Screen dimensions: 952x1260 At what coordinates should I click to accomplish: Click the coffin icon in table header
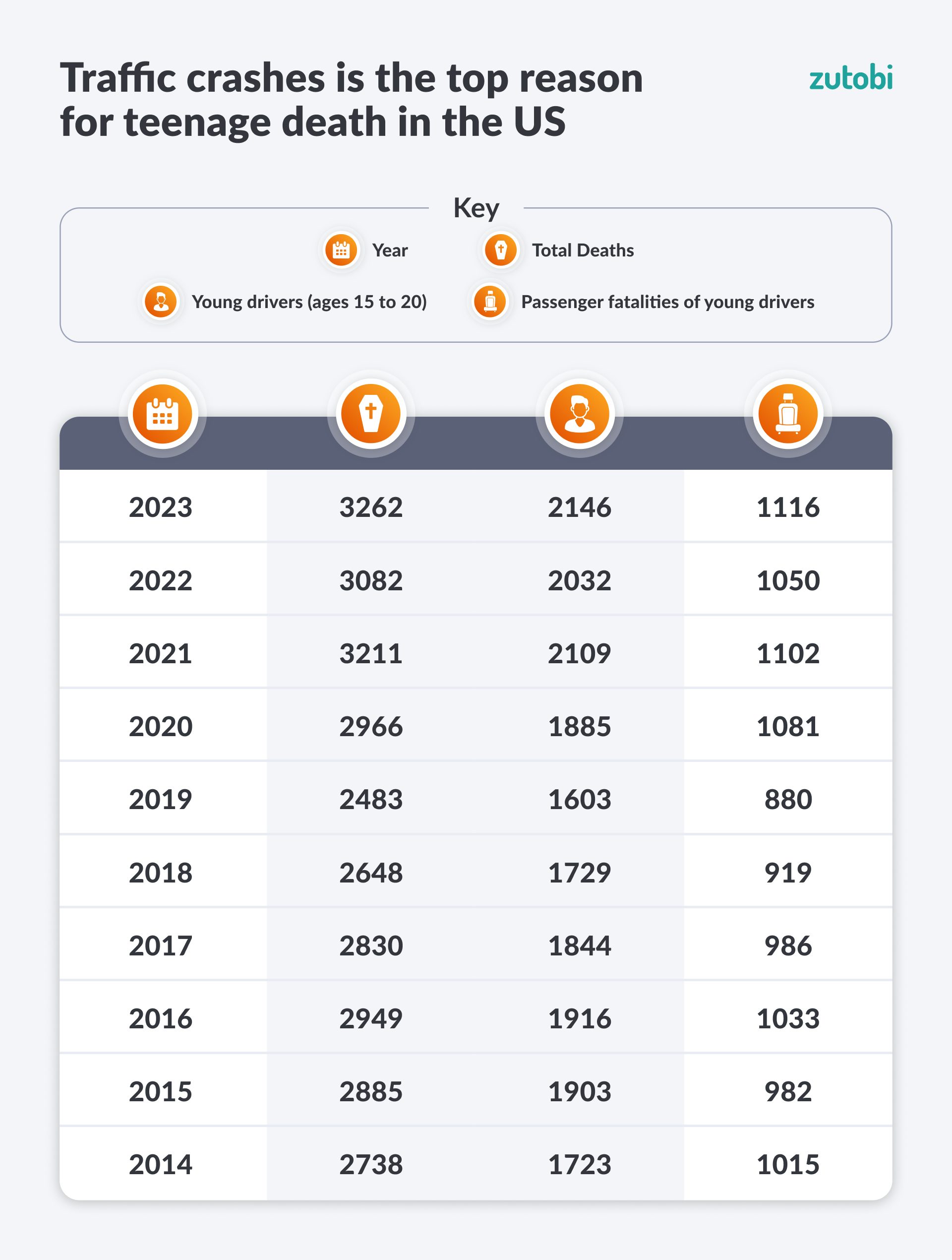point(371,414)
